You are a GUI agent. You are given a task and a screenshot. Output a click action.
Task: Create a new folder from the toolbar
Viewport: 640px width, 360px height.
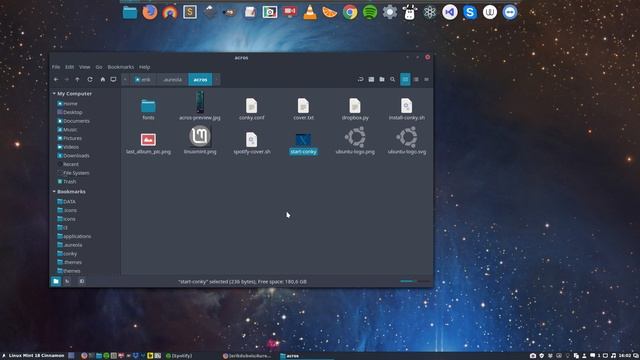[382, 80]
